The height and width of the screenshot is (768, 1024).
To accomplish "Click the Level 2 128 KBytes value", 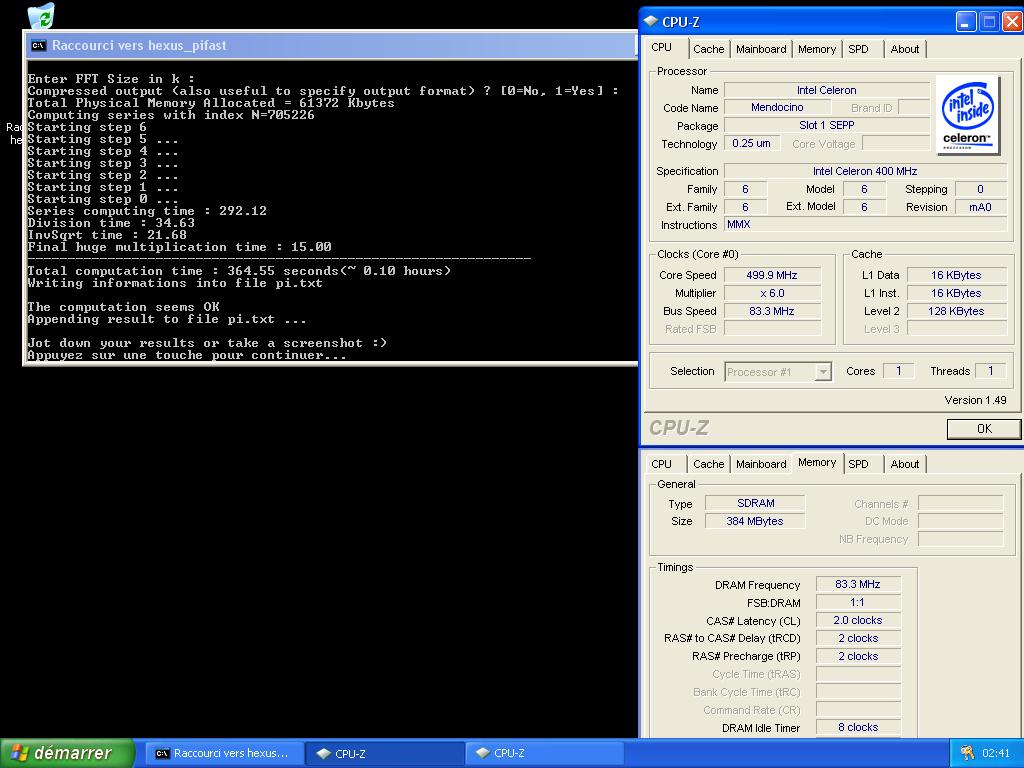I will 956,311.
